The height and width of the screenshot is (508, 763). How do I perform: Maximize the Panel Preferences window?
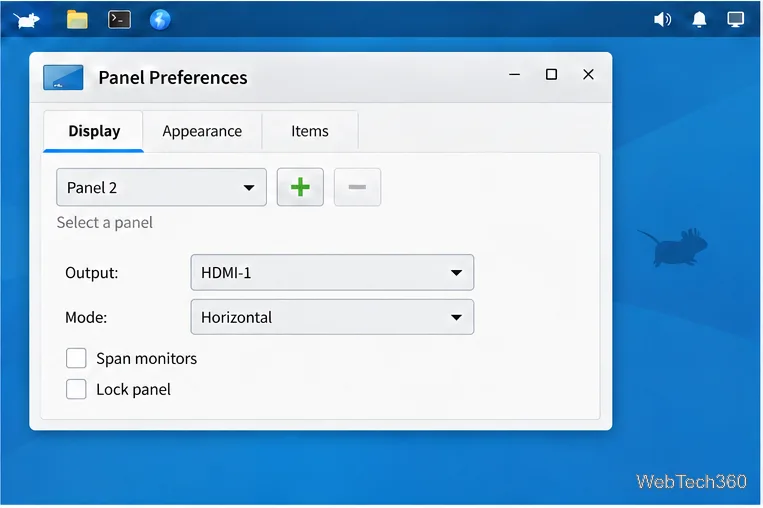tap(551, 74)
